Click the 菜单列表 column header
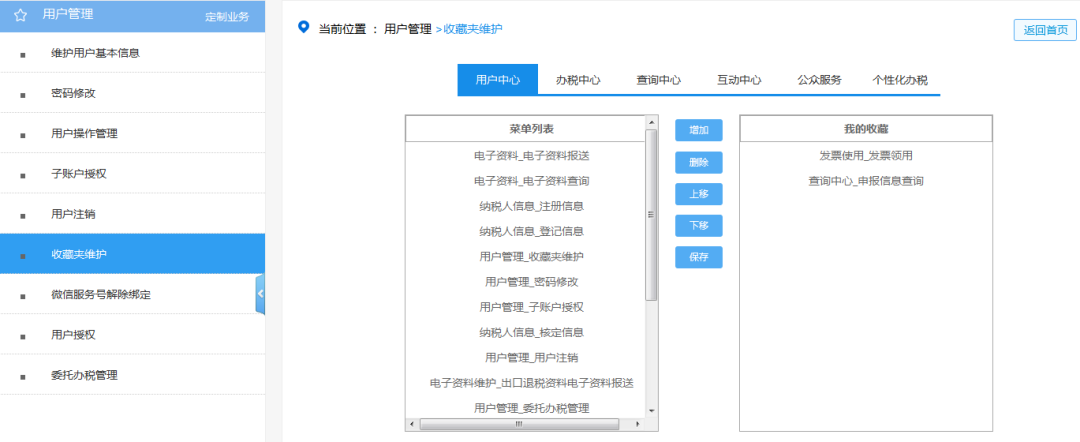The image size is (1080, 442). click(x=532, y=129)
